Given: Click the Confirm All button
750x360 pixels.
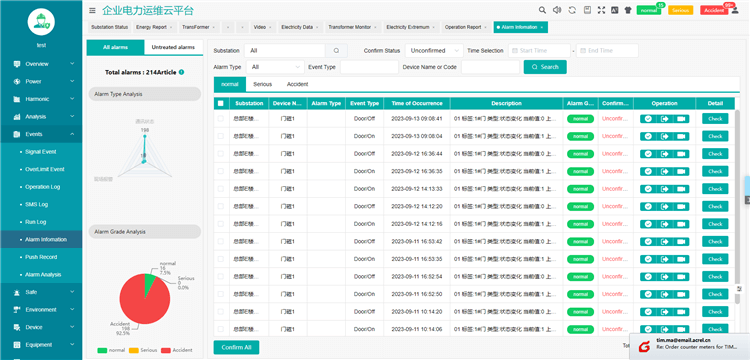Looking at the screenshot, I should [x=236, y=347].
